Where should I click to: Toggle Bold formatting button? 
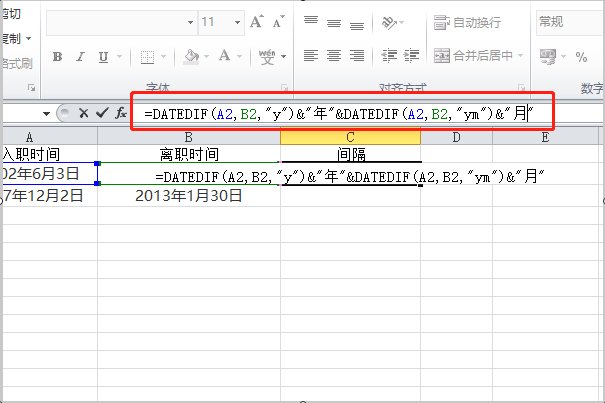tap(57, 57)
